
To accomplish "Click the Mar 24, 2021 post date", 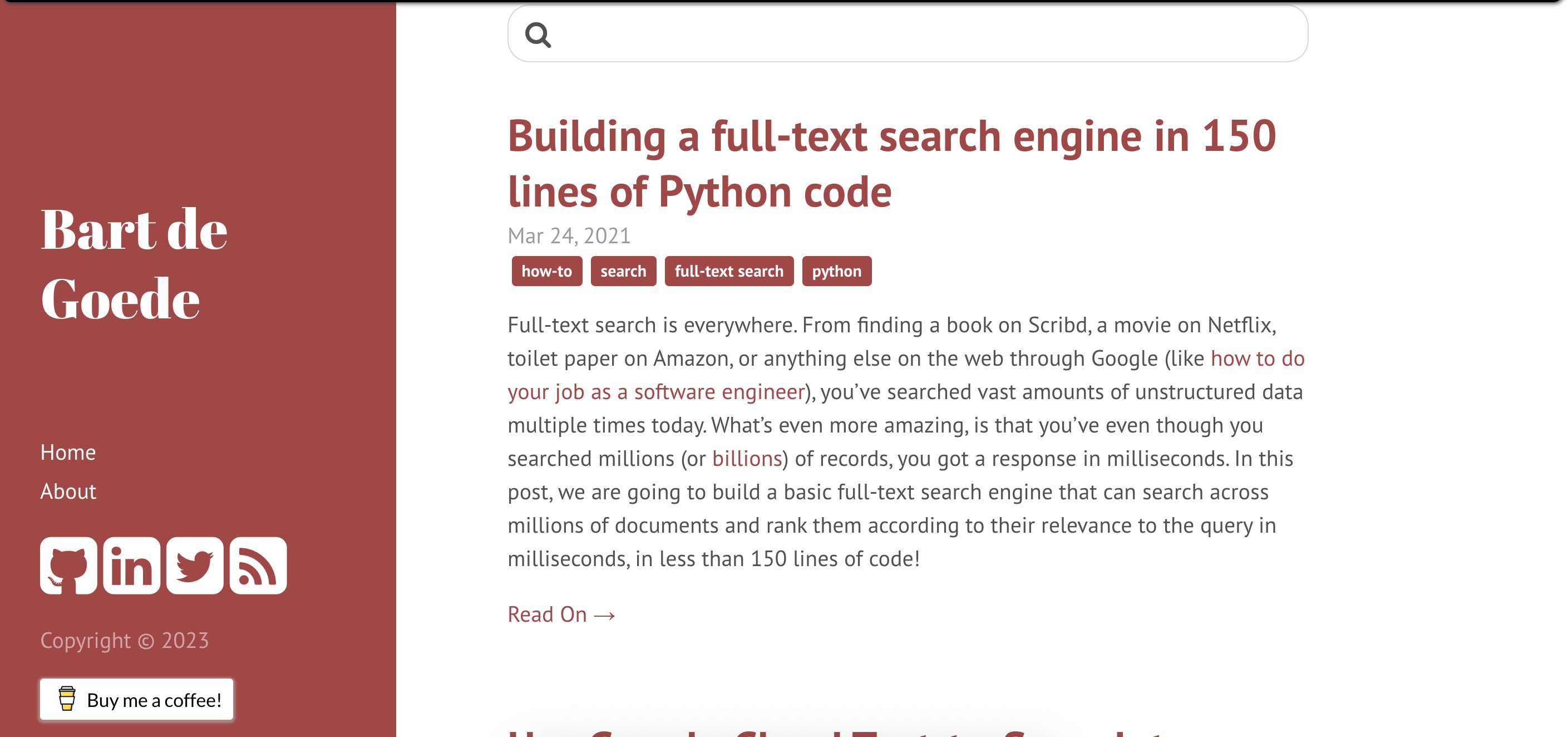I will pos(569,235).
